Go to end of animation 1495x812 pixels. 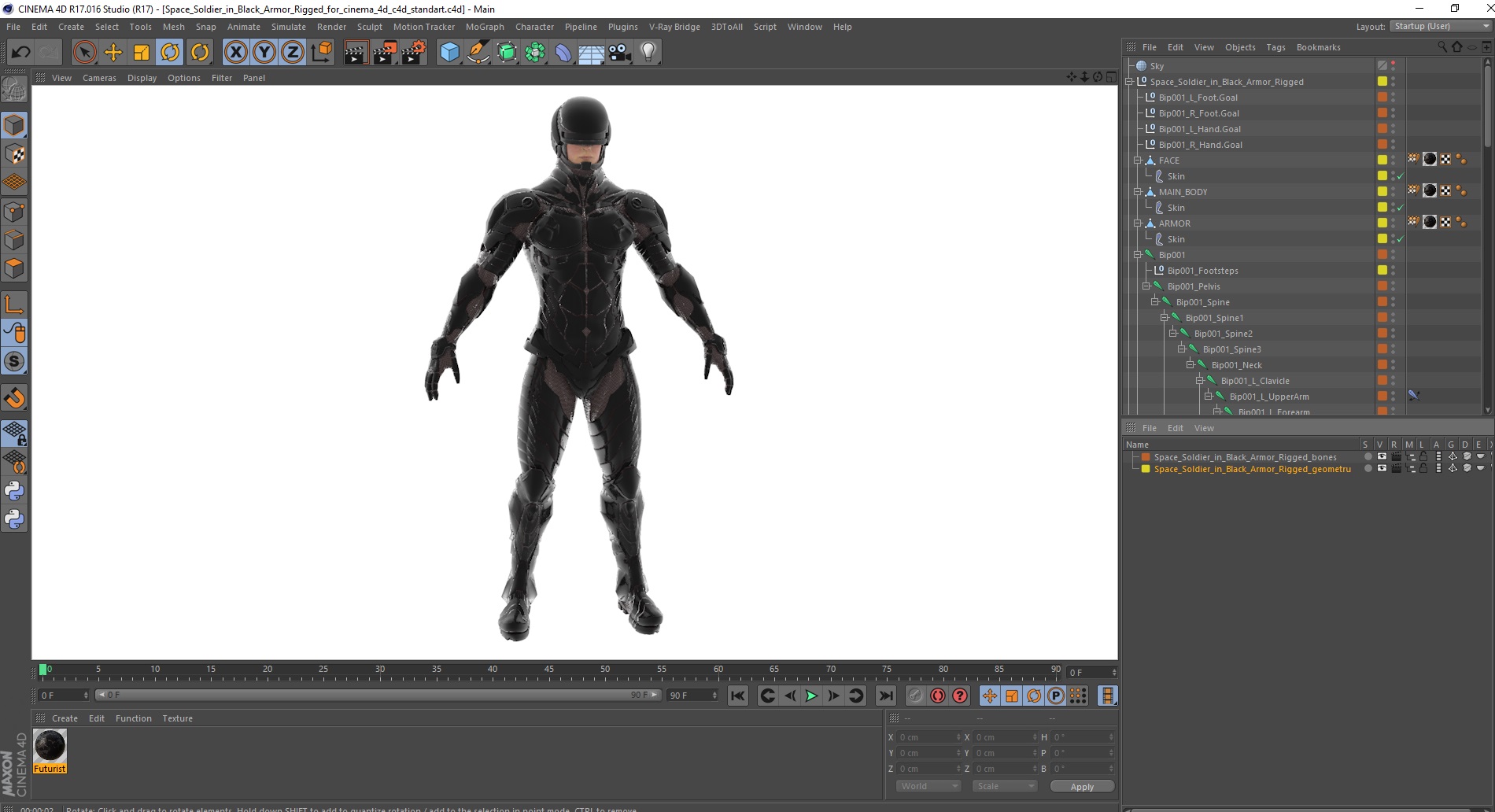point(886,696)
